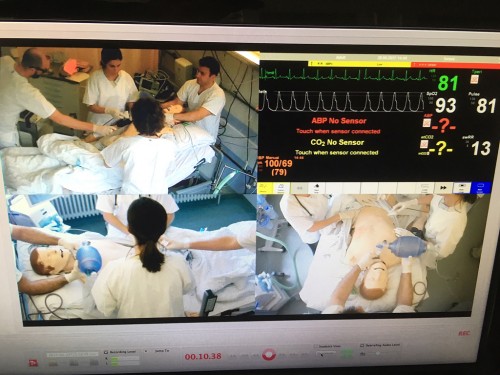Select the top-left bedside camera view

130,121
